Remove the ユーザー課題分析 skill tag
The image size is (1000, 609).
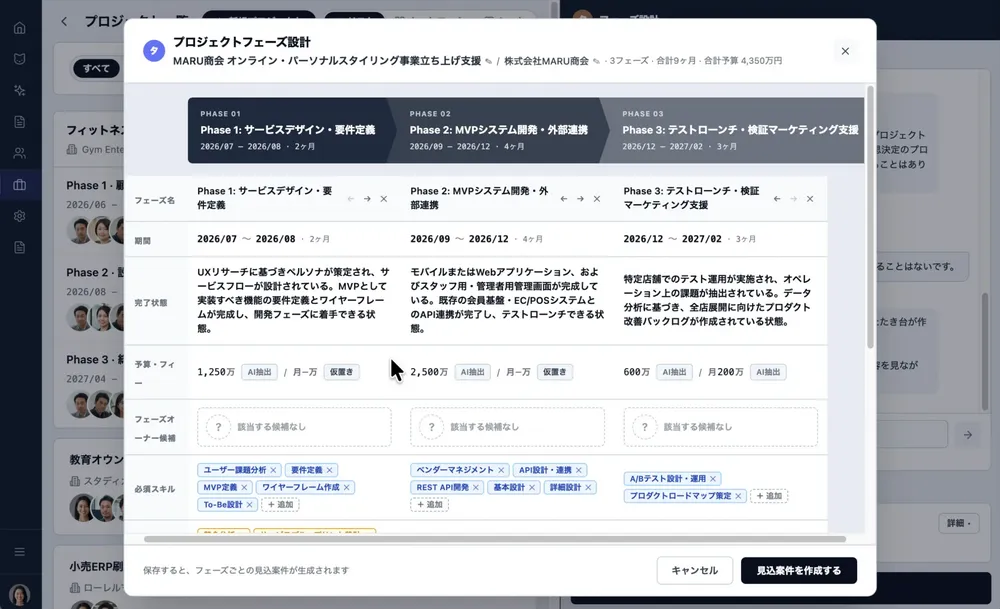click(274, 470)
